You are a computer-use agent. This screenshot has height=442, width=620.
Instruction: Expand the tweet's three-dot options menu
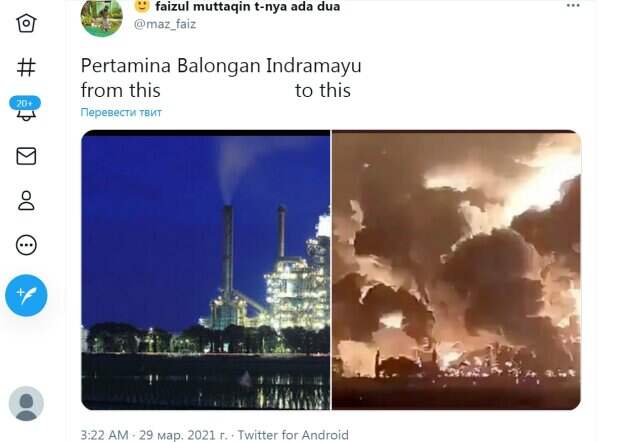pos(573,6)
